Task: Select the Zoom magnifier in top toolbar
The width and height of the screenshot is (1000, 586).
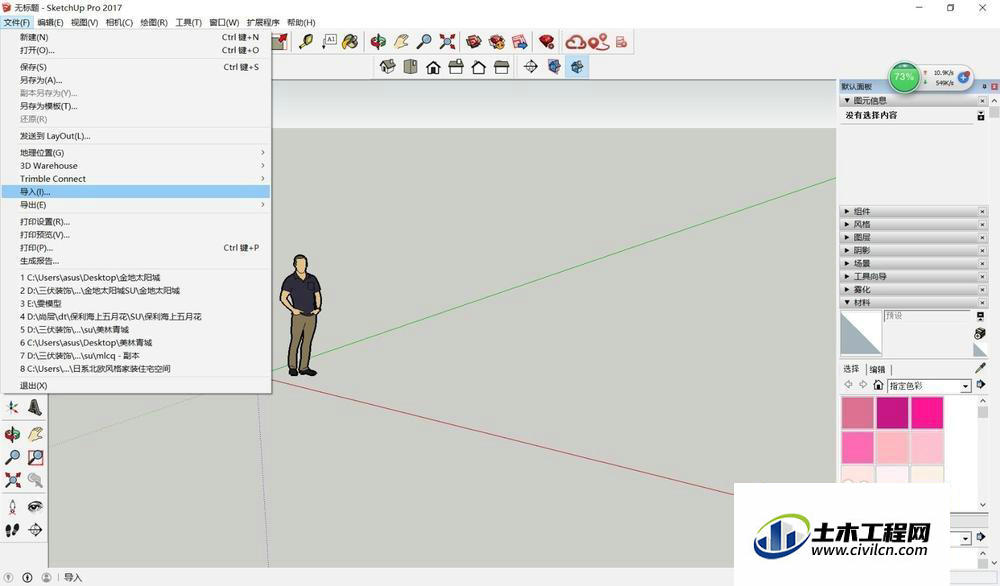Action: (423, 42)
